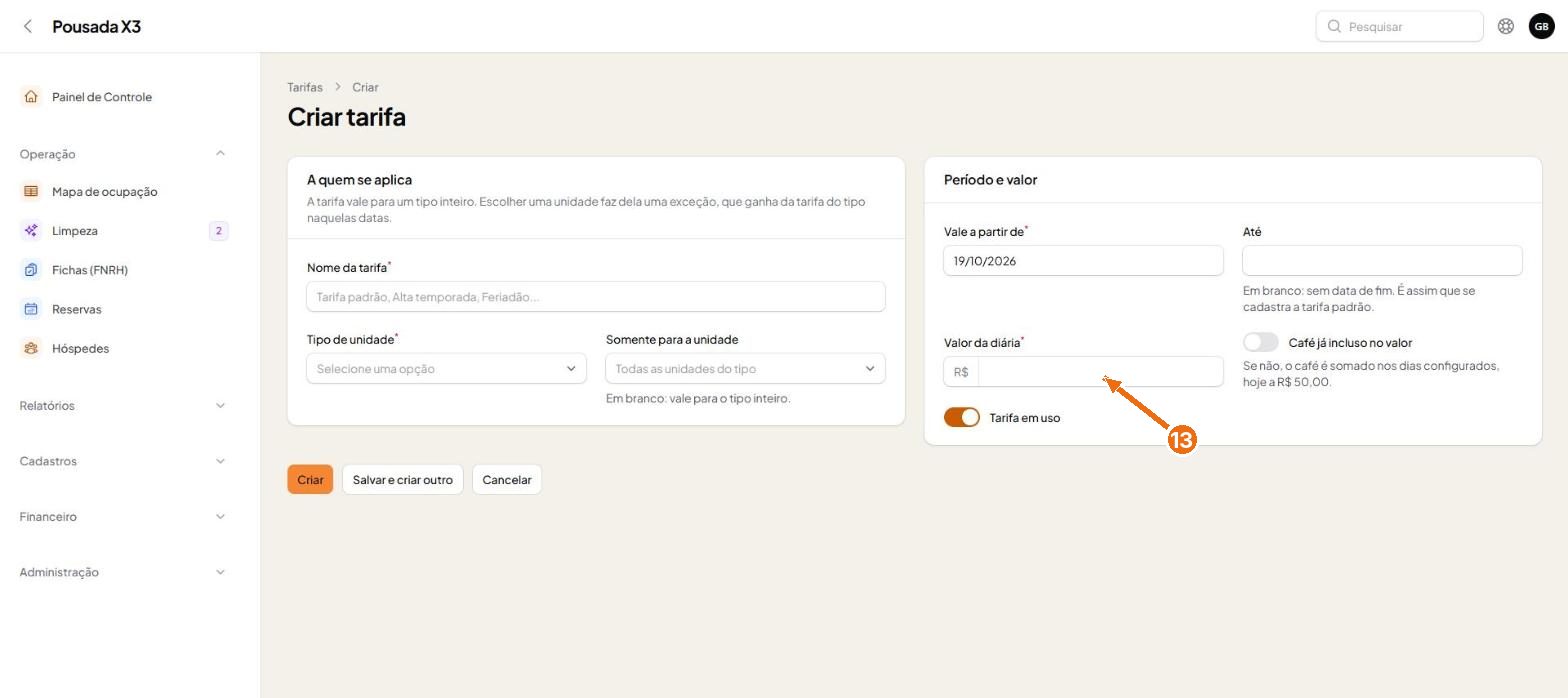
Task: Click the Criar button
Action: (x=310, y=479)
